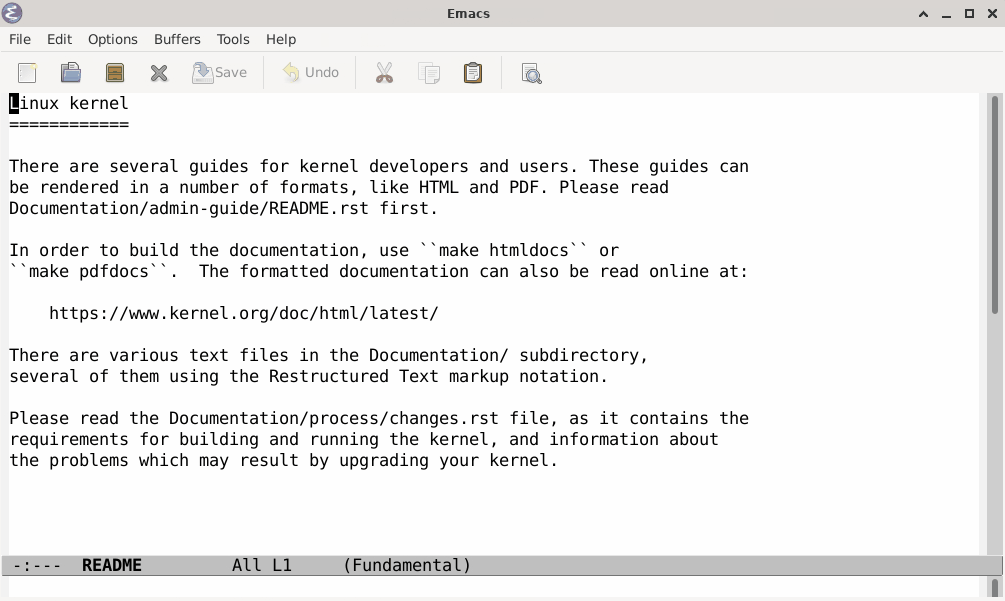Open the Tools menu

click(x=233, y=39)
